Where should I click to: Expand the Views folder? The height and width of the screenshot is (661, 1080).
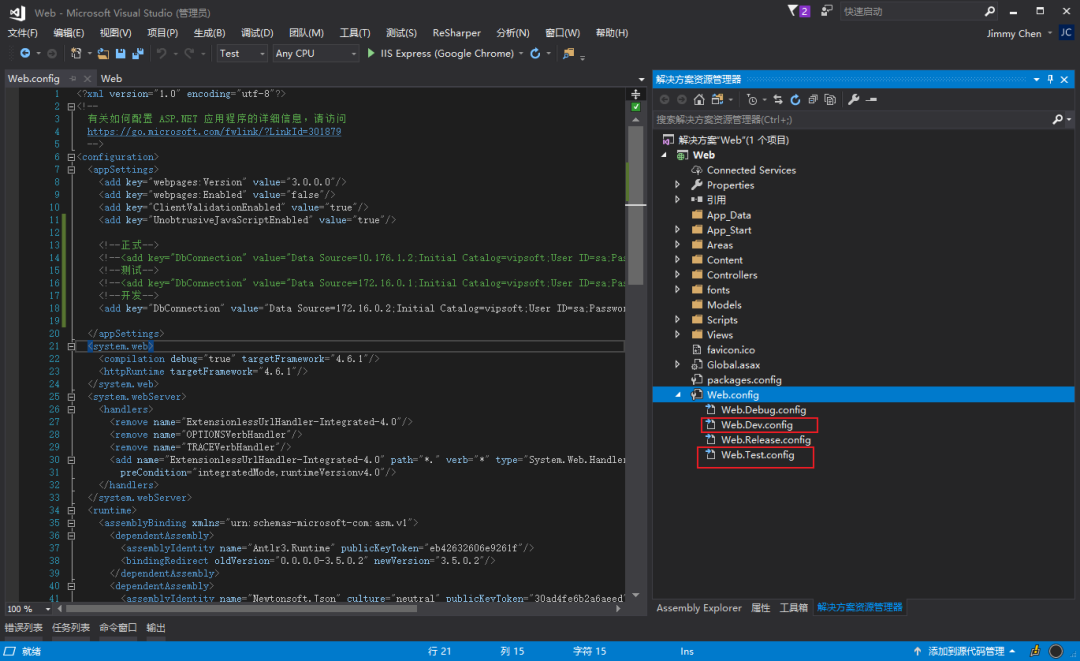(677, 335)
